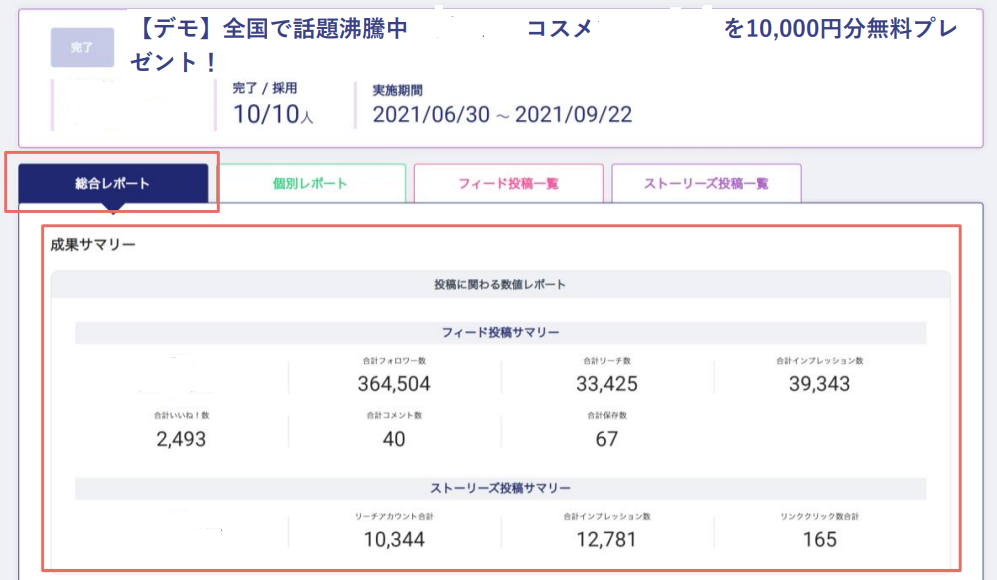Click the 合計フォロワー数 value 364,504
This screenshot has height=580, width=997.
tap(394, 383)
